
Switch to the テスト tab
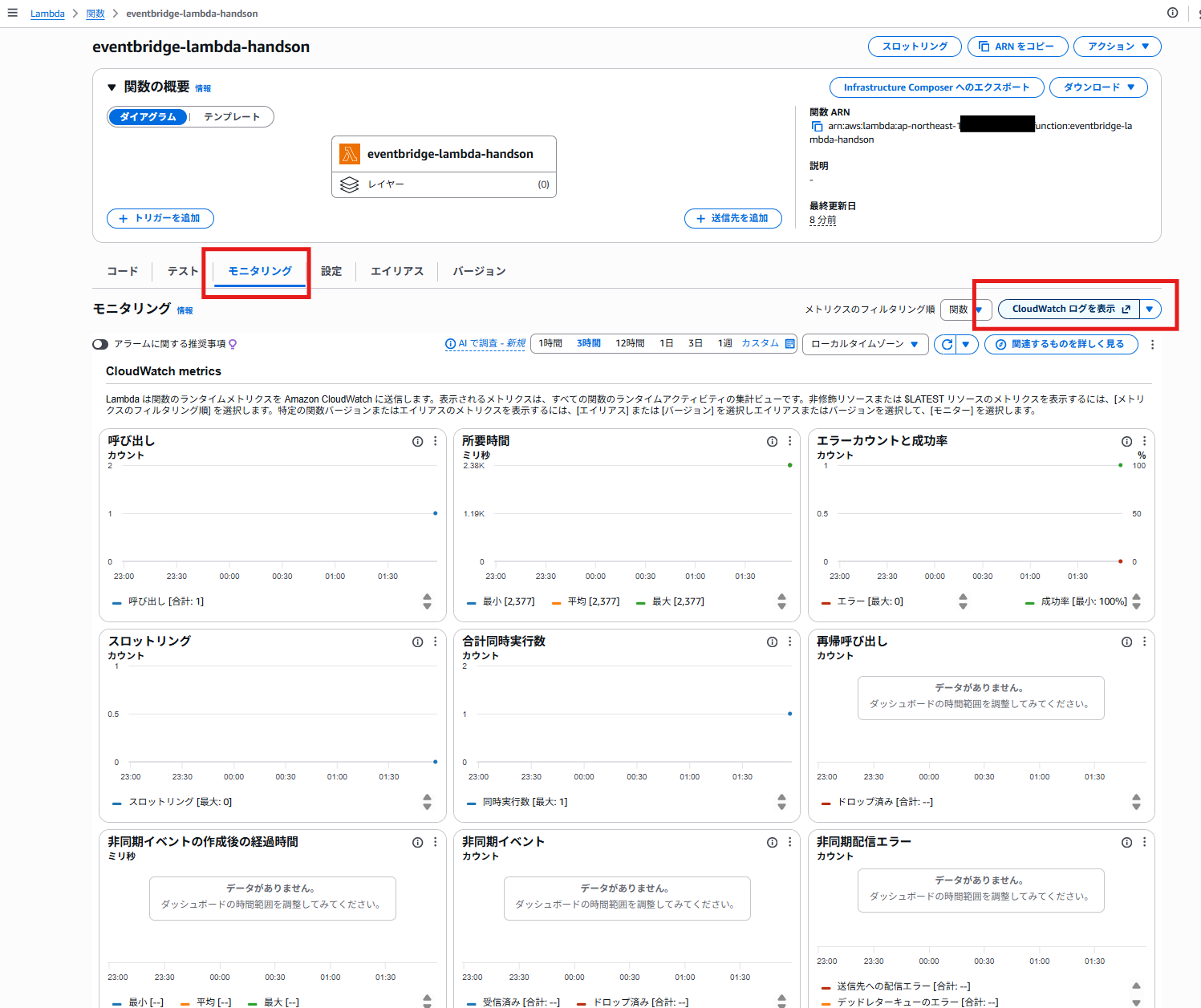click(183, 271)
